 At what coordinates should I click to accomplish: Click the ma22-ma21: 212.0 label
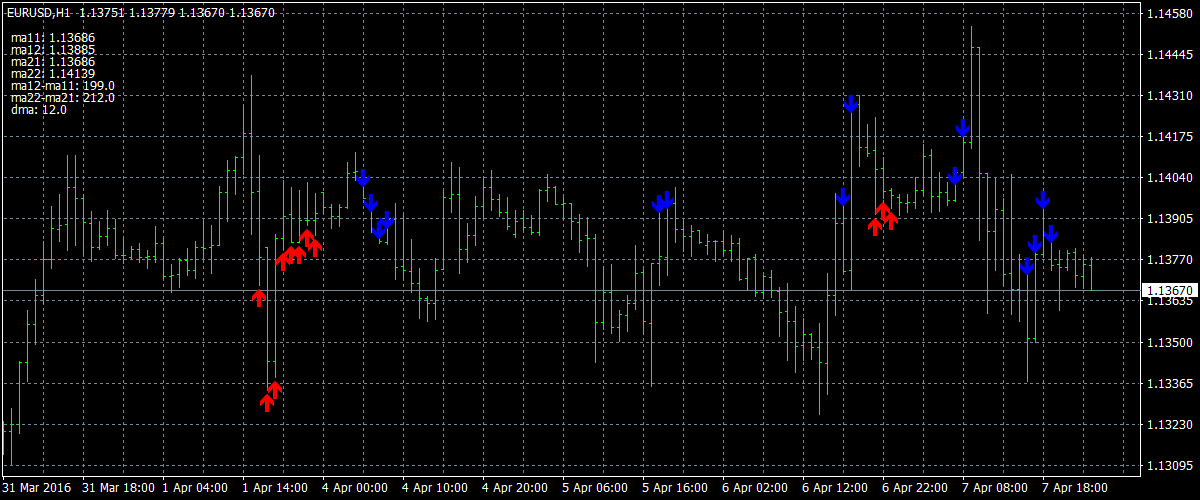[x=63, y=98]
